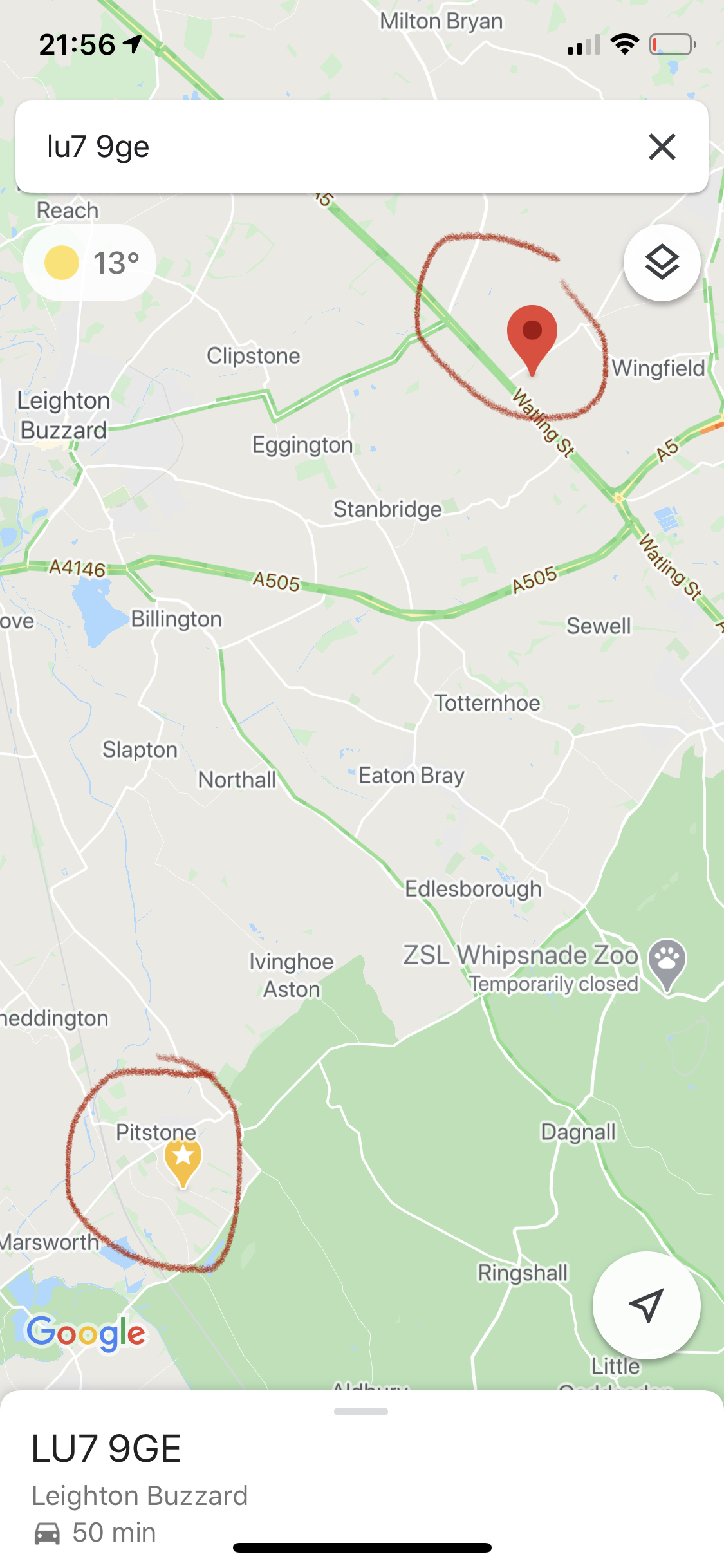Tap the Google logo on the map
Screen dimensions: 724x1568
(x=86, y=1333)
